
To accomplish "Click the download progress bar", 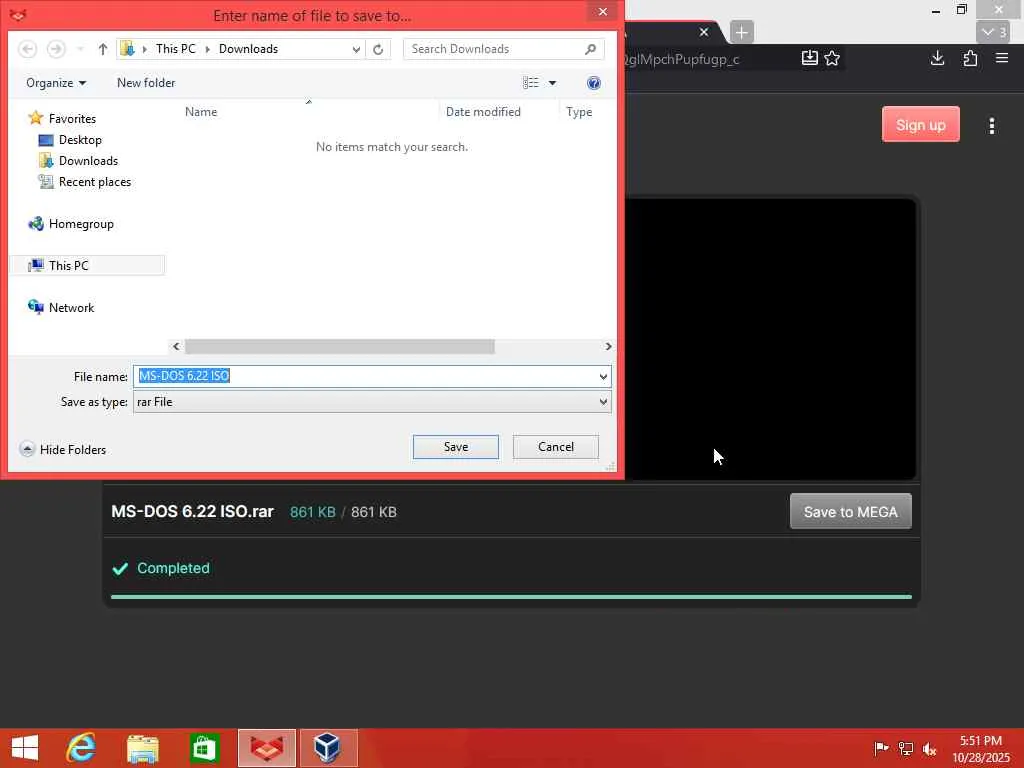I will point(511,597).
